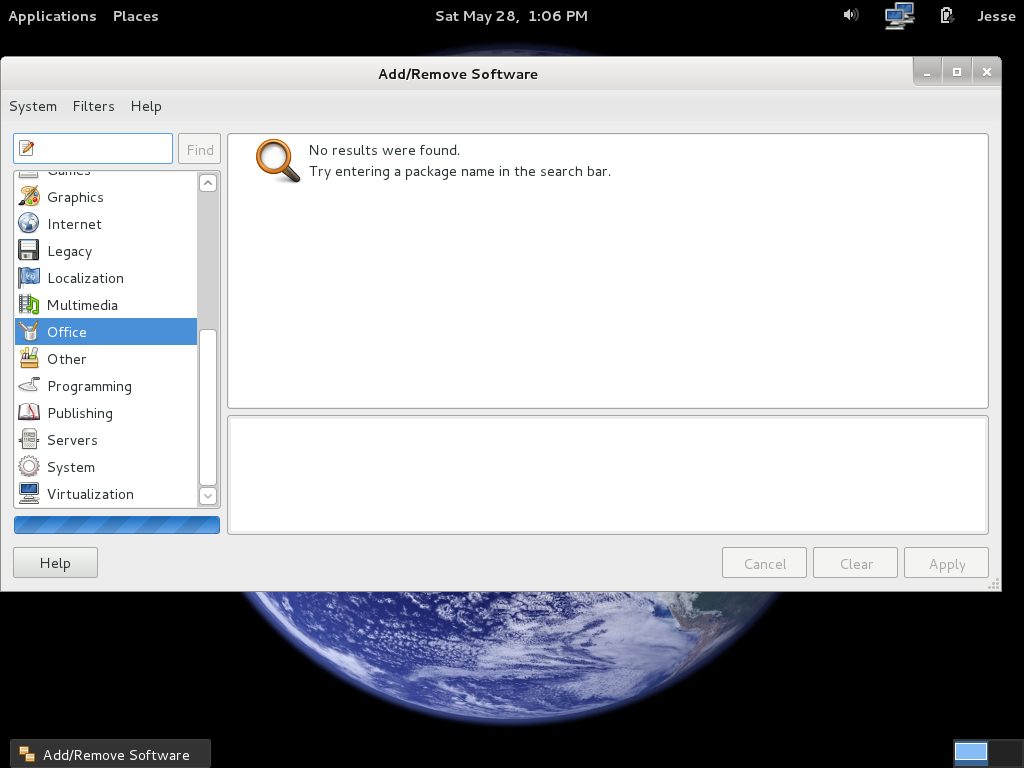Click the workspace switcher active workspace
This screenshot has height=768, width=1024.
[970, 752]
